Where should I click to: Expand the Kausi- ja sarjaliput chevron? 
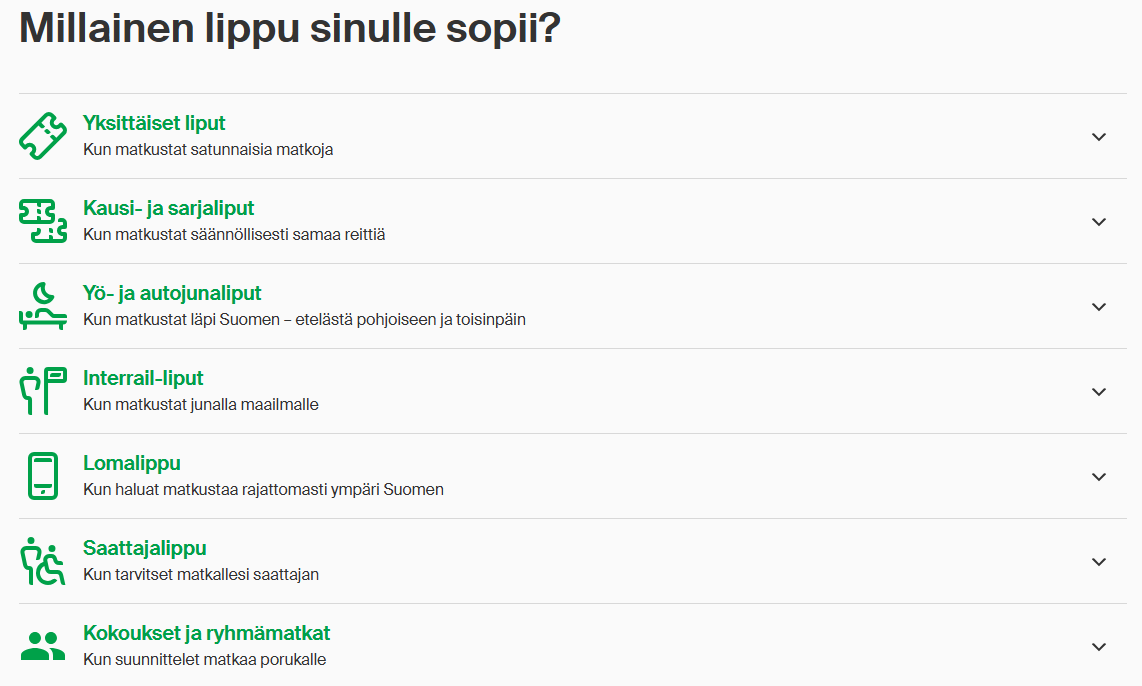[x=1099, y=222]
